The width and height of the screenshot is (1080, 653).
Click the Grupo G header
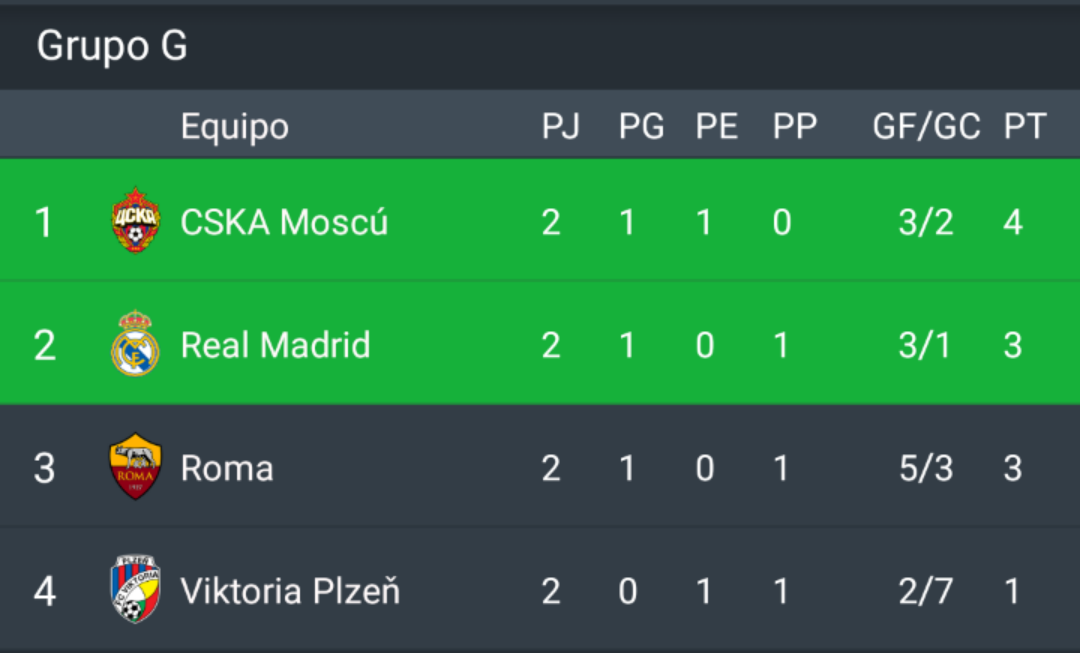coord(112,45)
